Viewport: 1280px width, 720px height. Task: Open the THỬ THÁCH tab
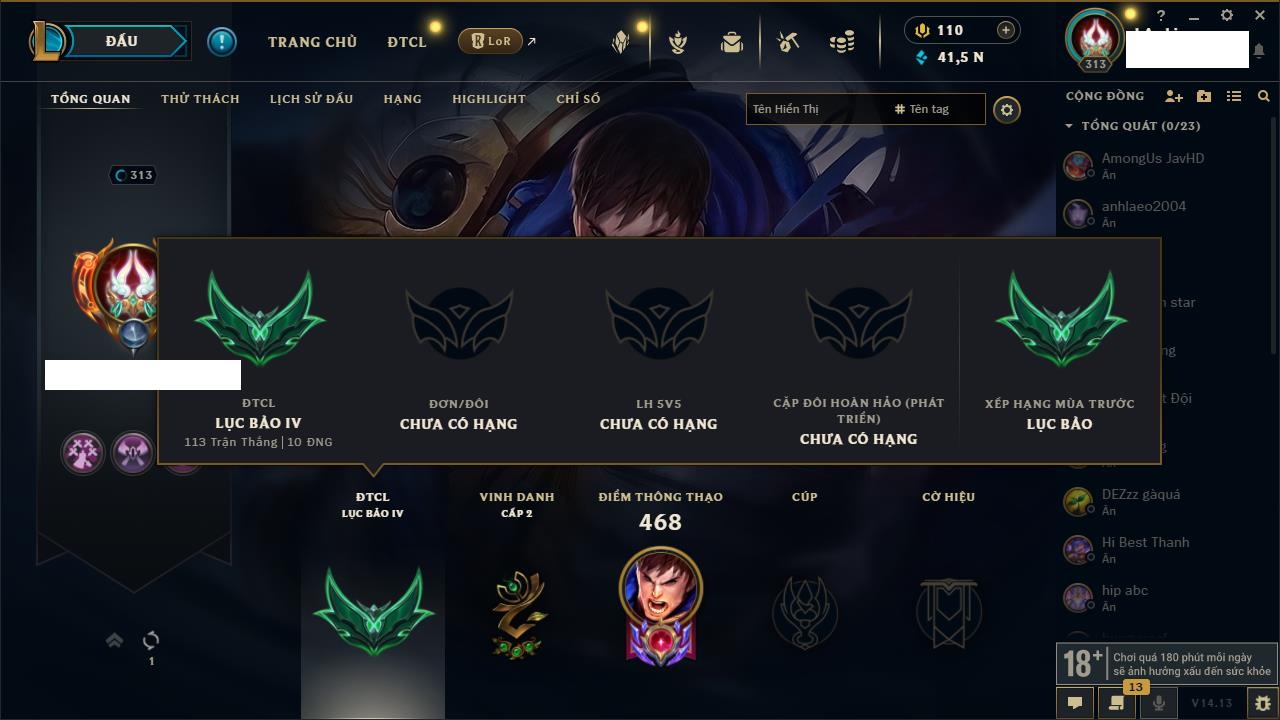click(200, 99)
